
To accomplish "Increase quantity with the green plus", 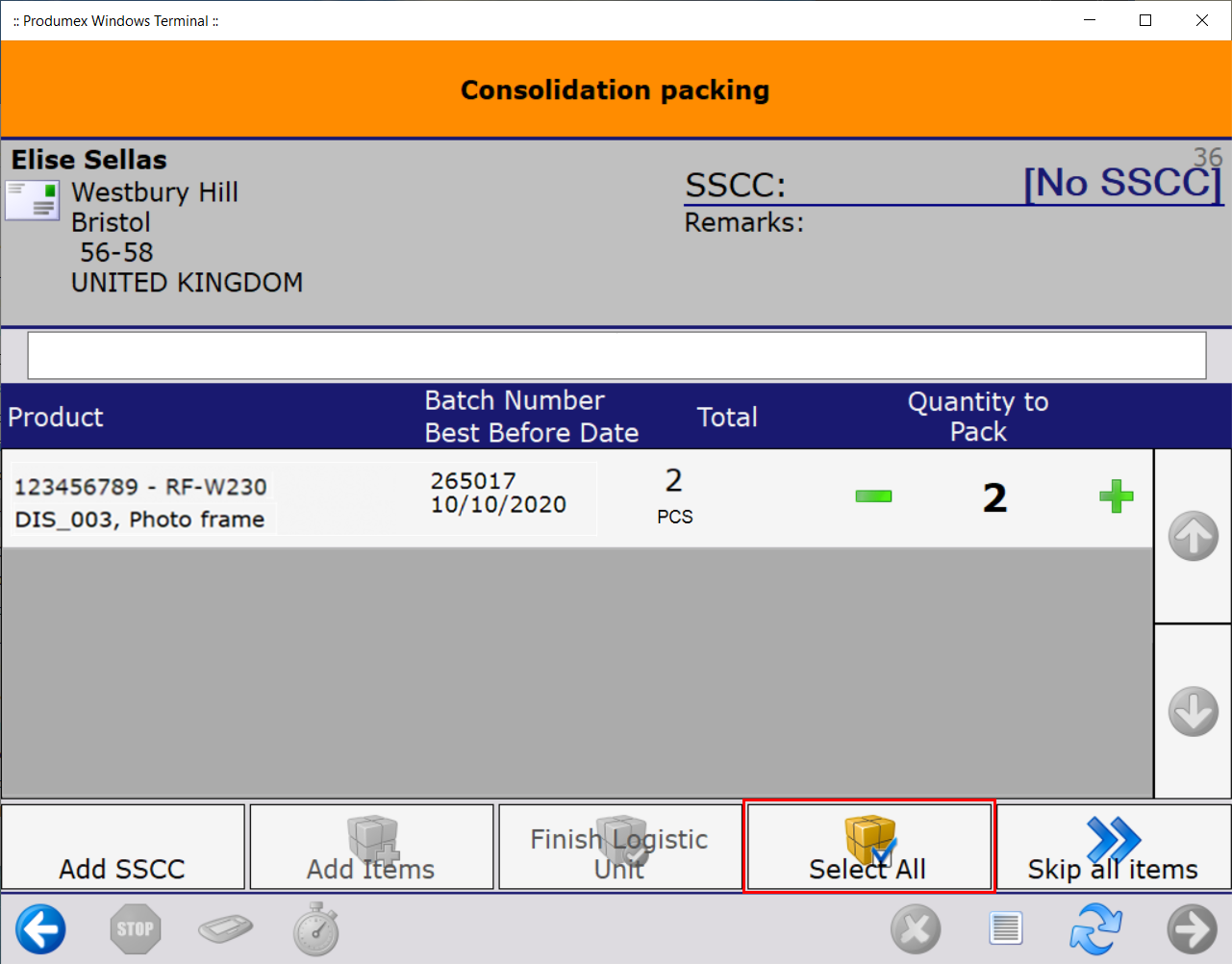I will click(1116, 496).
